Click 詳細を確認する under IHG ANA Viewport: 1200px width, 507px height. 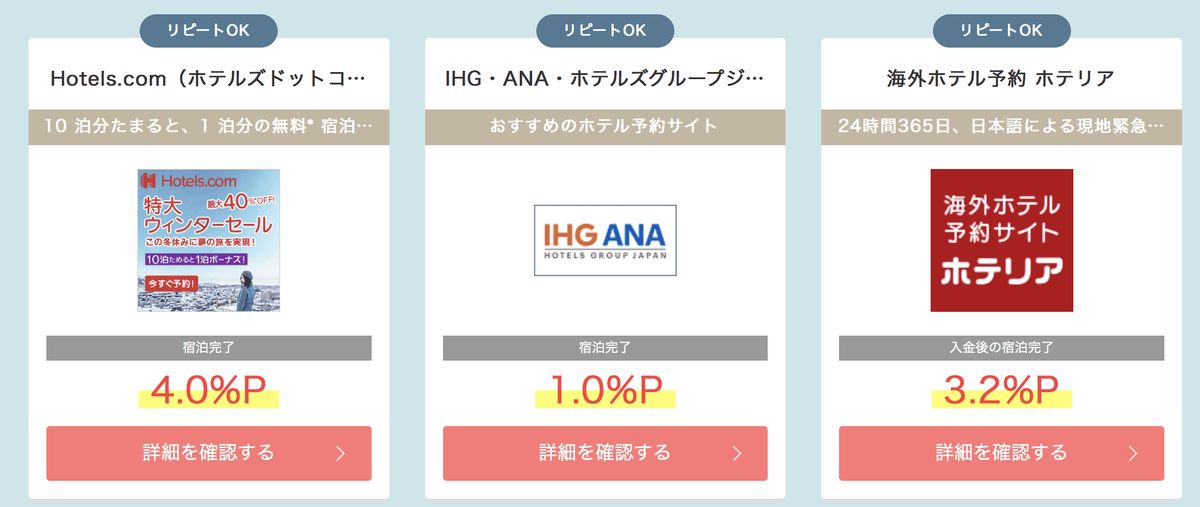click(x=605, y=453)
